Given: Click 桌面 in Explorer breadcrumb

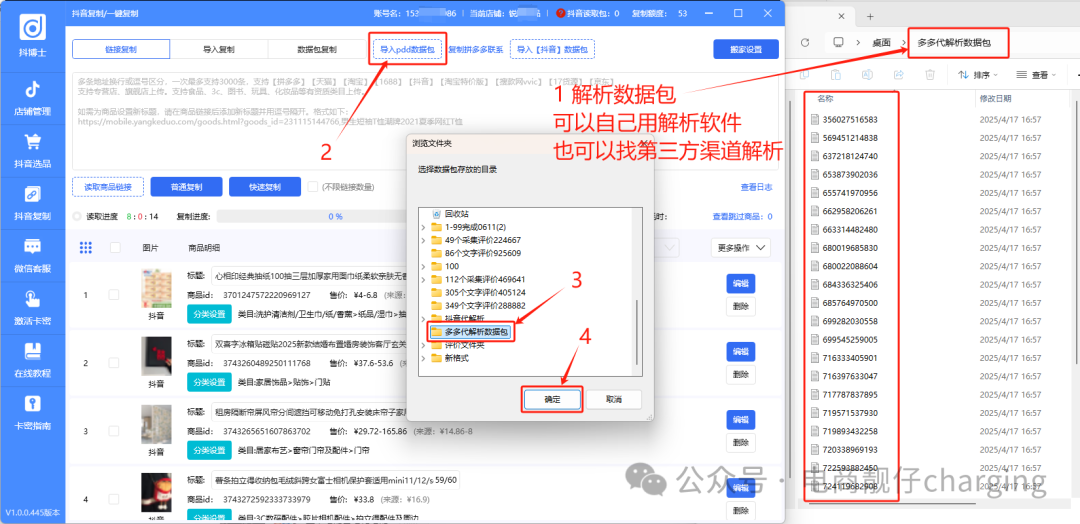Looking at the screenshot, I should coord(883,43).
